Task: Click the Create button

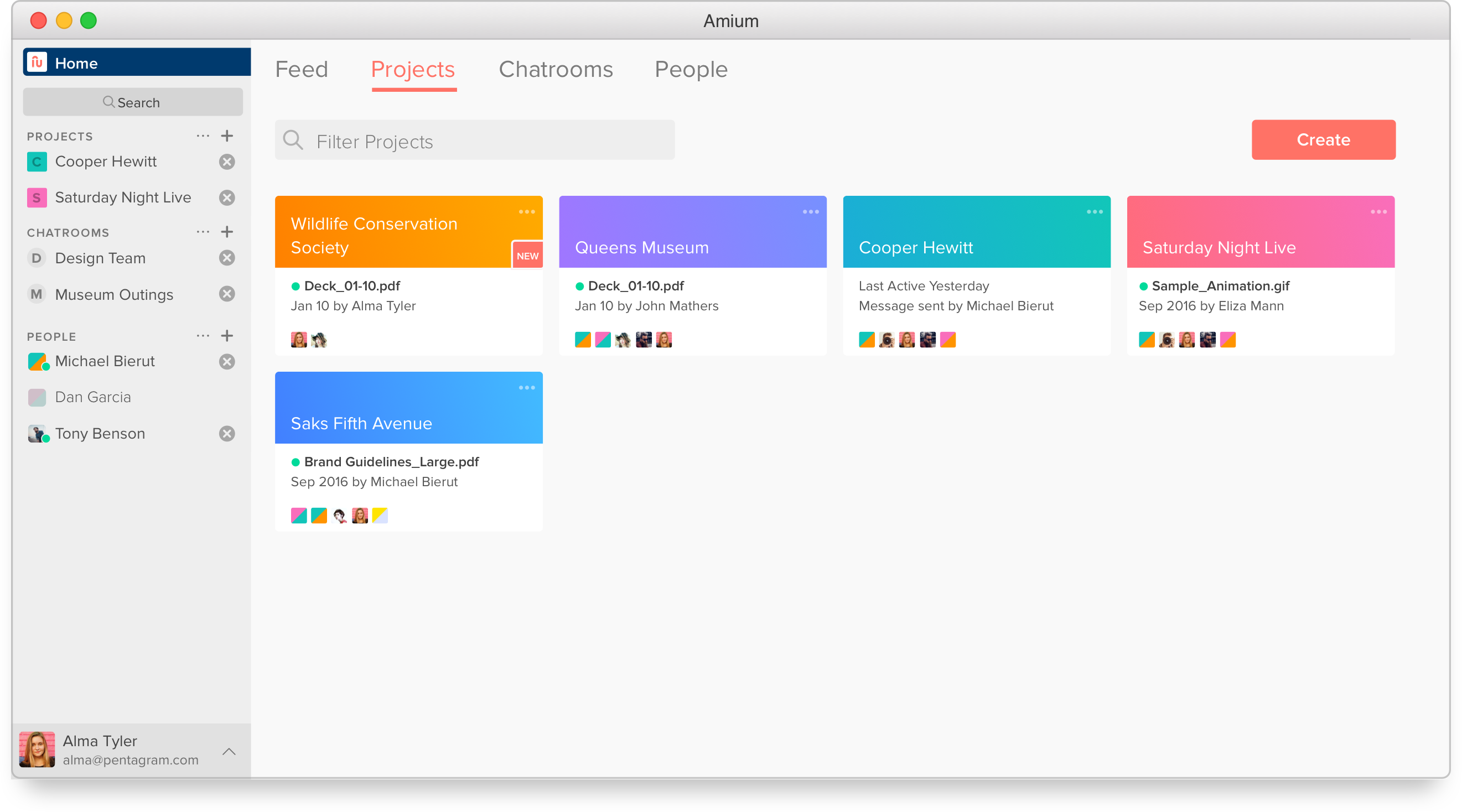Action: (1323, 139)
